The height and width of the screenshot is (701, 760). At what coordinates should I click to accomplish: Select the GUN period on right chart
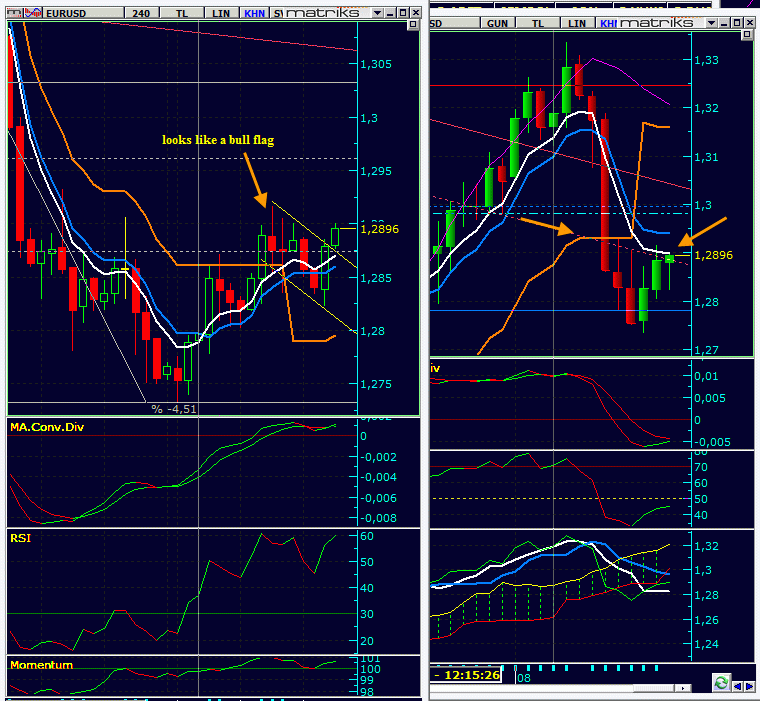pos(497,22)
